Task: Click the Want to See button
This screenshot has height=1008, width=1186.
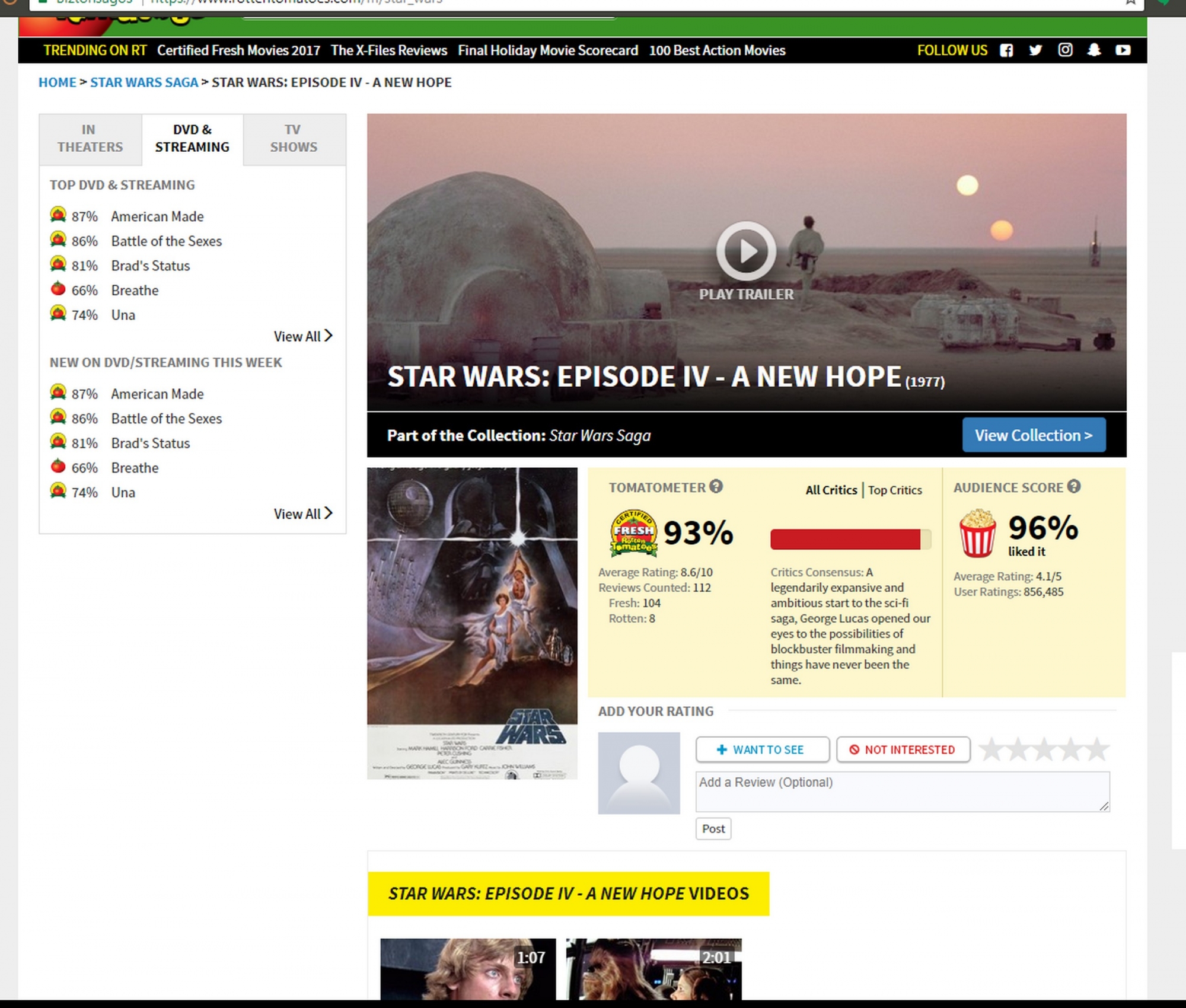Action: [x=762, y=749]
